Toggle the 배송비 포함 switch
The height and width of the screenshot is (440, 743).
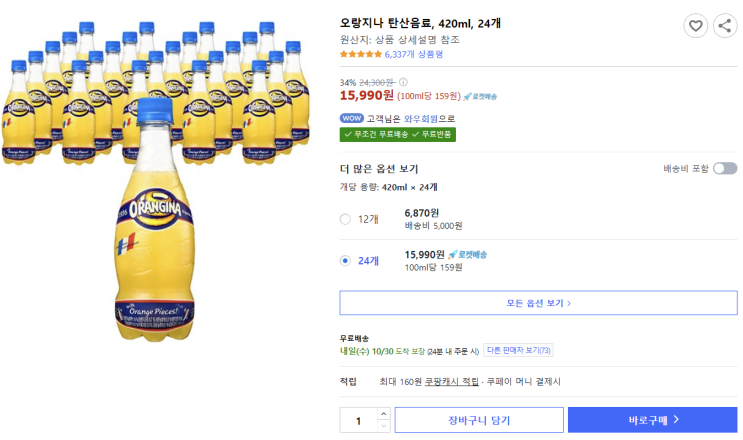coord(724,169)
